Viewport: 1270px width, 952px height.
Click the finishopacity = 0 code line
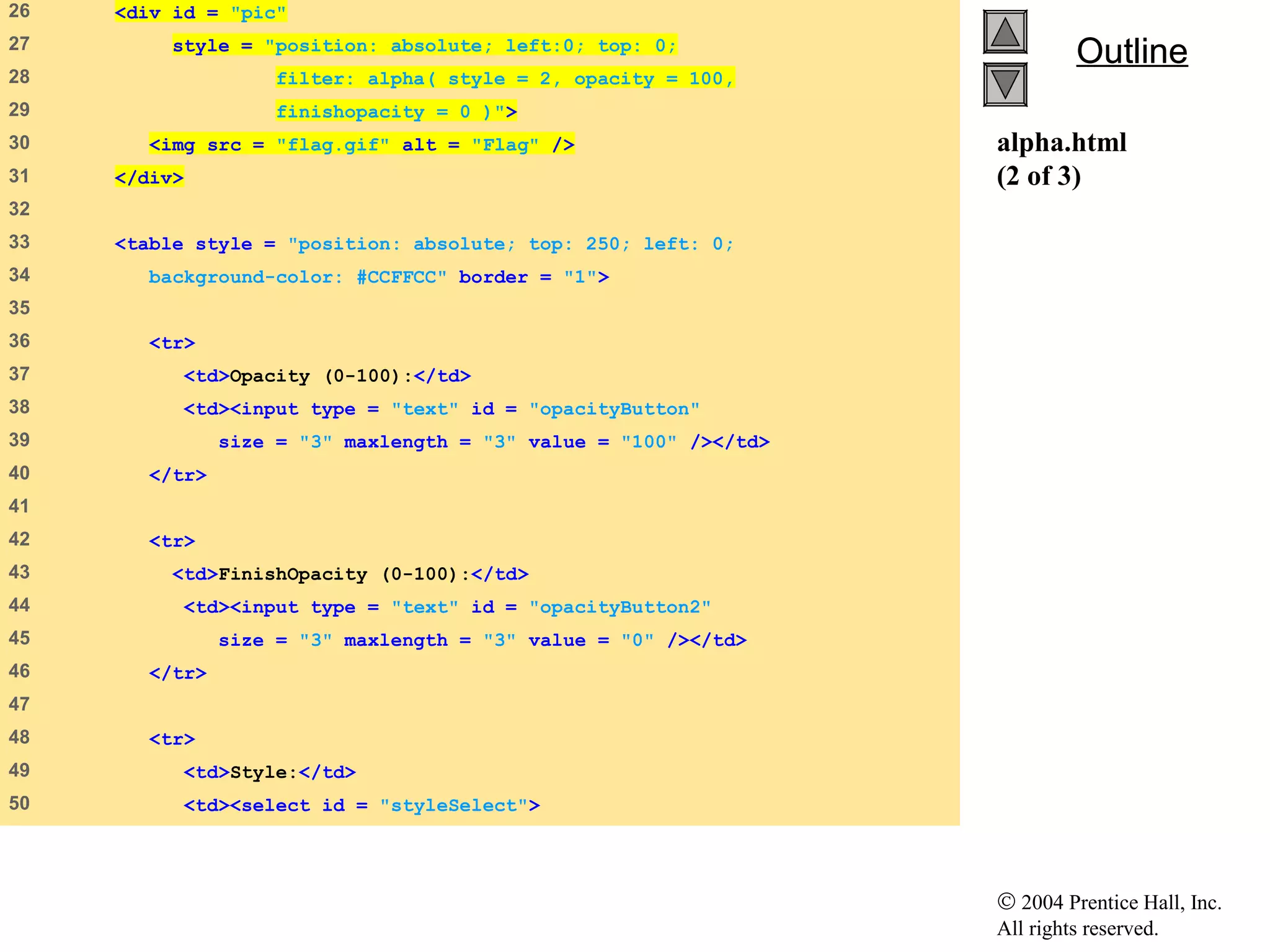coord(396,112)
